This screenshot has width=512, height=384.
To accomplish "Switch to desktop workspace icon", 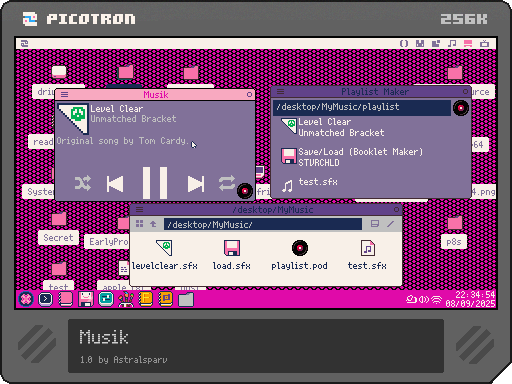I will (468, 44).
